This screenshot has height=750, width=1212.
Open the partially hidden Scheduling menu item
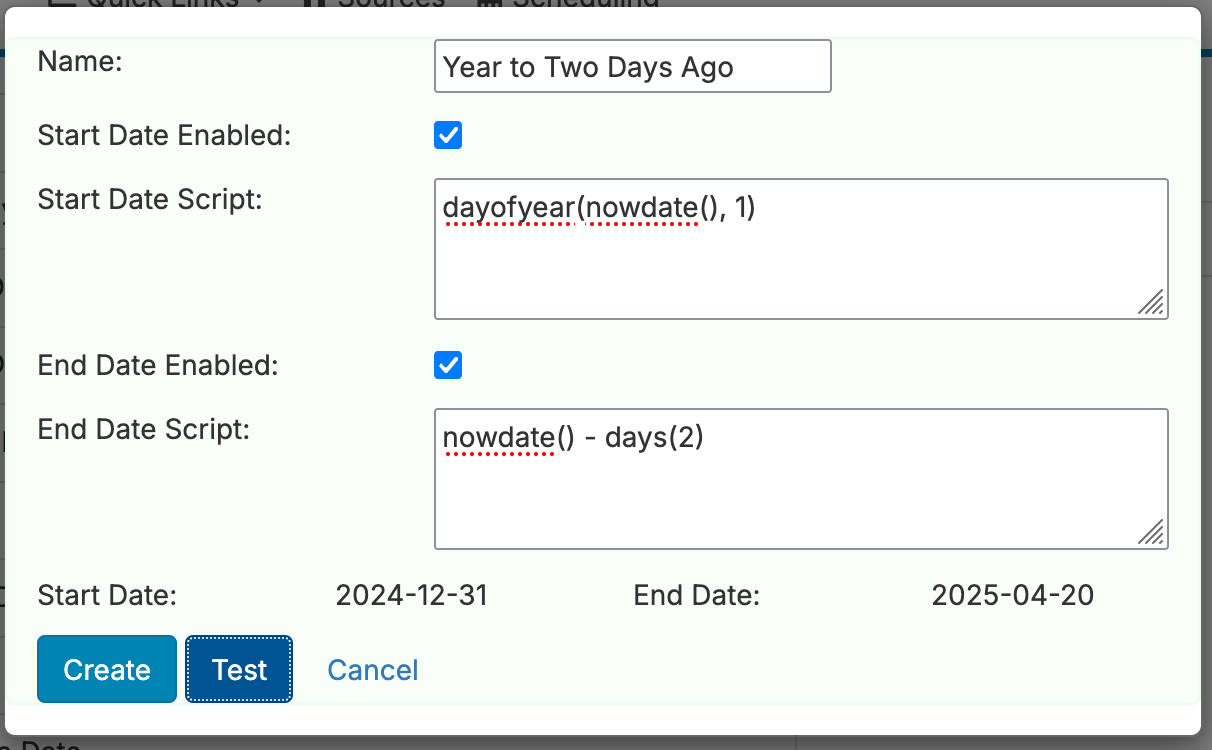pos(566,3)
